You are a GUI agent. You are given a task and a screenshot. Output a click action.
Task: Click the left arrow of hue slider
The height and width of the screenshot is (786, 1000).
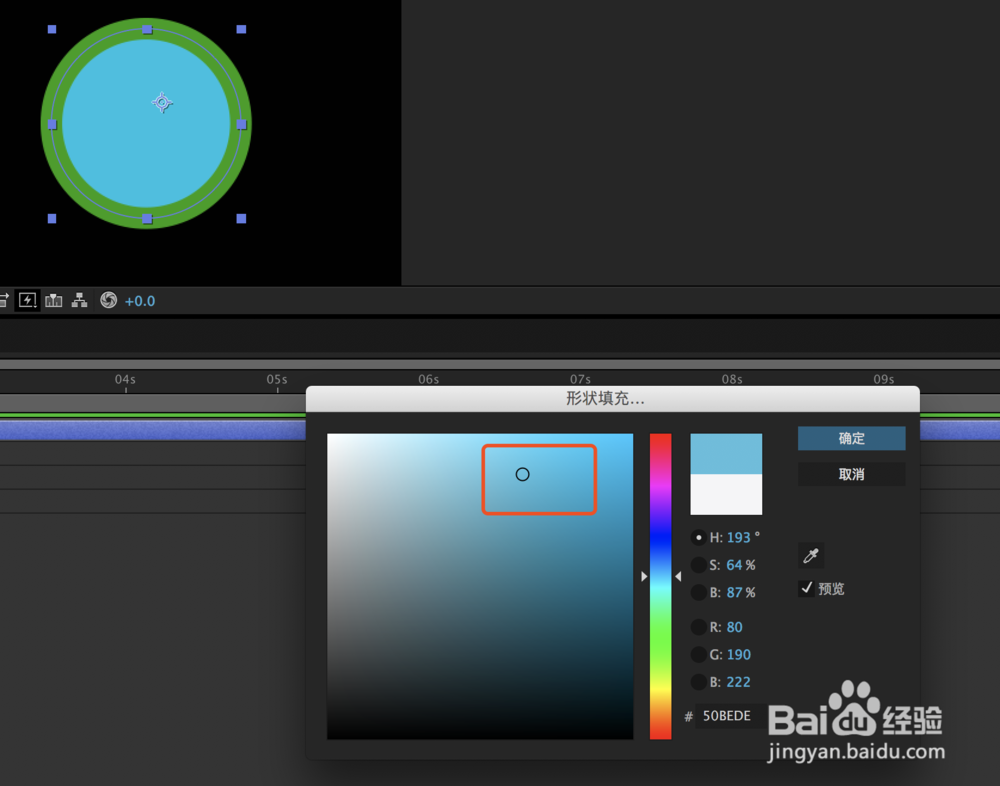644,577
